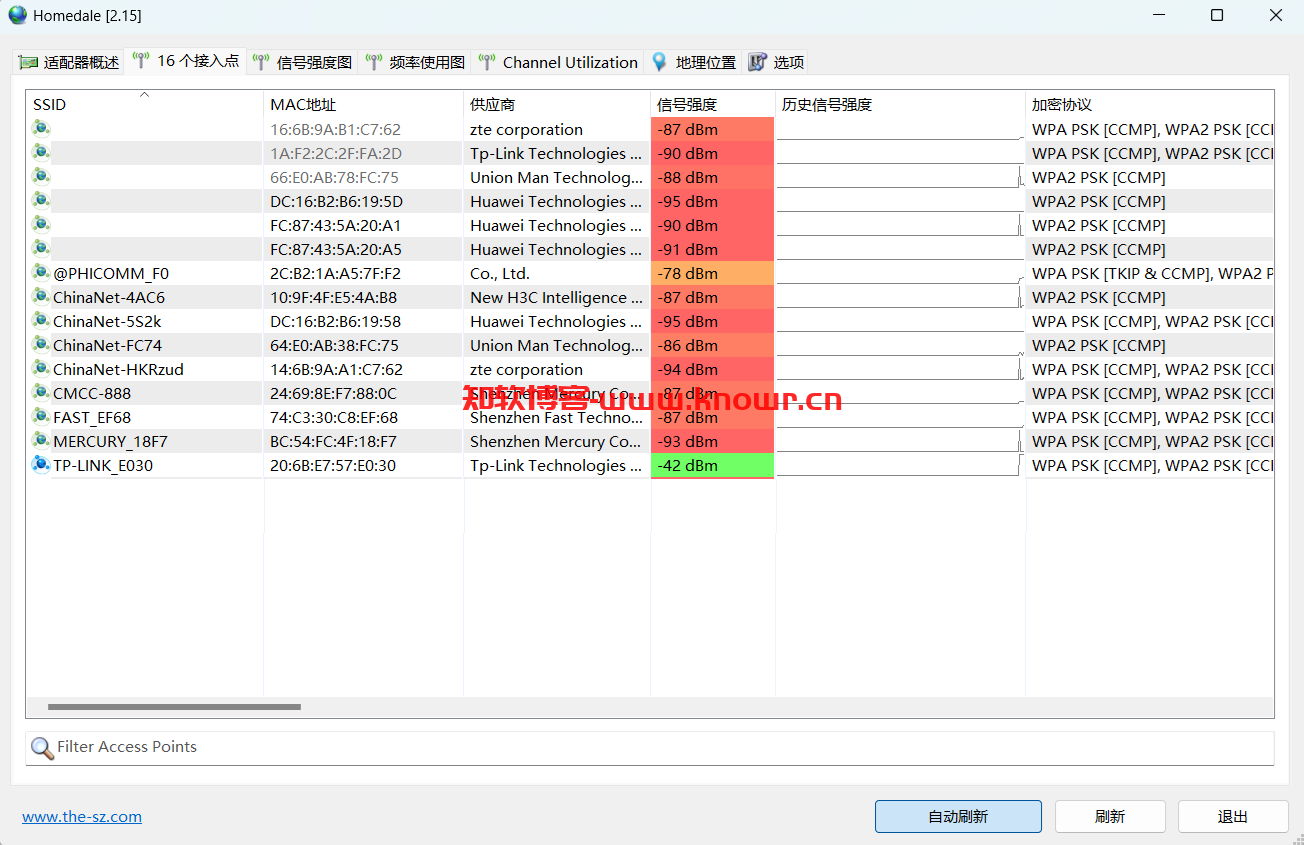
Task: Click the network icon of ChinaNet-HKRzud row
Action: [x=41, y=368]
